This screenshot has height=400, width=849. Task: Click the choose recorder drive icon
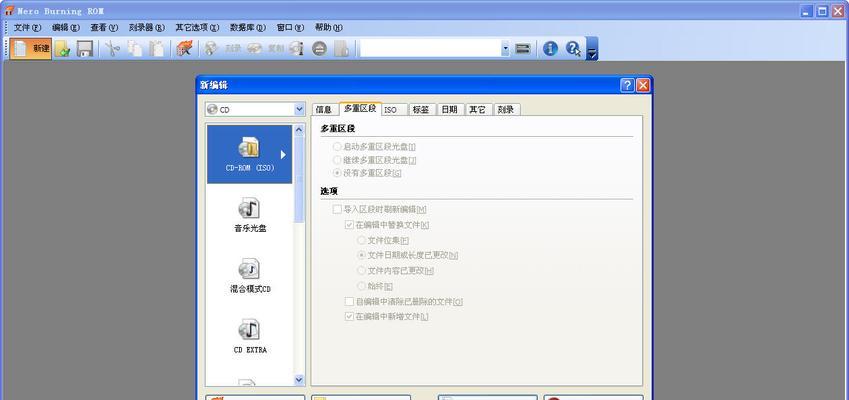(523, 49)
